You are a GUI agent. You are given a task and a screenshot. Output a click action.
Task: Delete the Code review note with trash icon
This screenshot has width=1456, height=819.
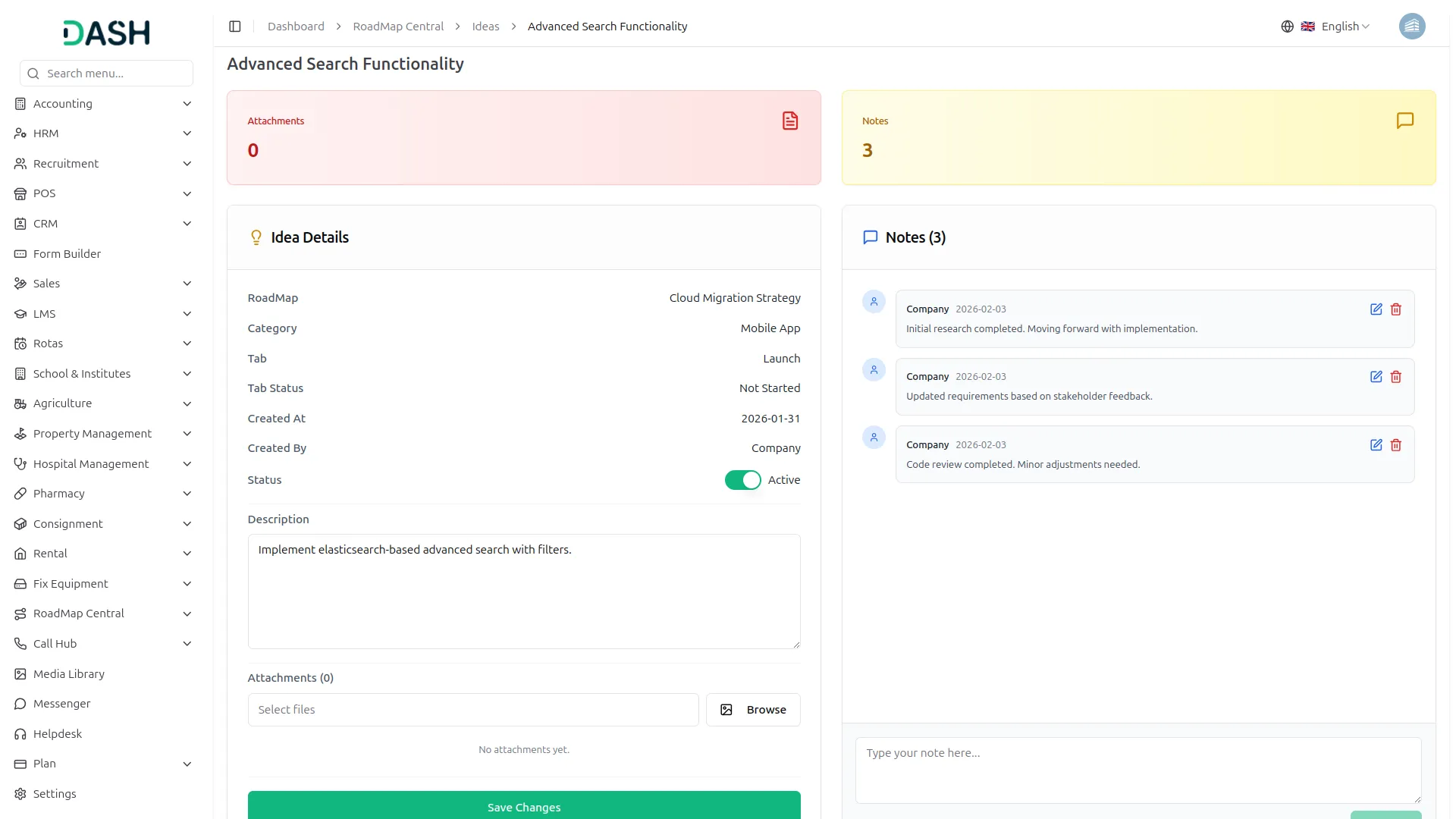[1396, 445]
